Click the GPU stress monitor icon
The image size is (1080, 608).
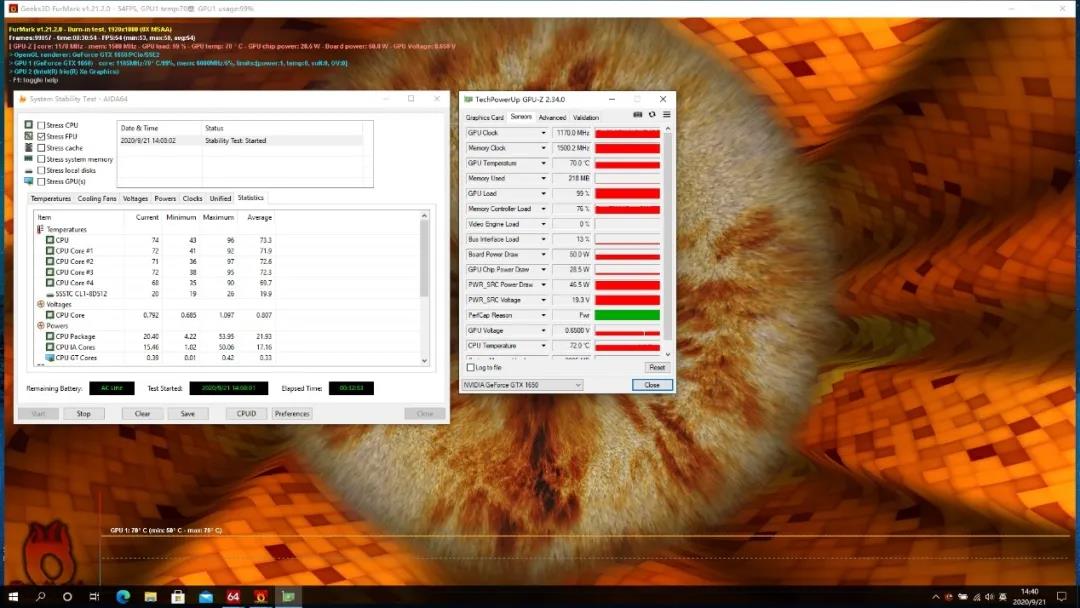point(28,181)
